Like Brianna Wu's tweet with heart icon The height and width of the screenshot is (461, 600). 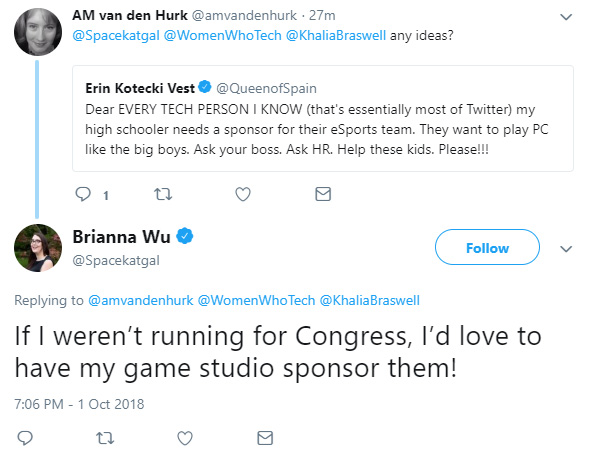185,438
